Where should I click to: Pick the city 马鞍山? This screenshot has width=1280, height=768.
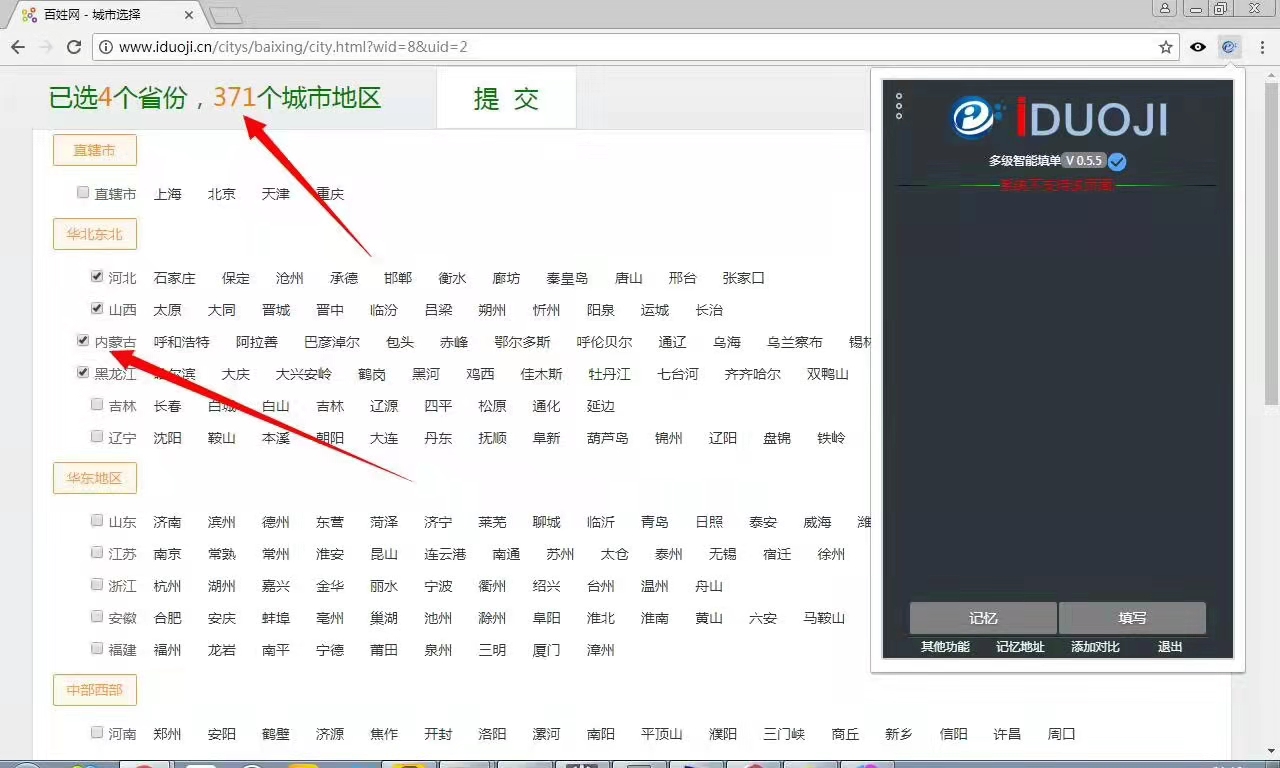[x=824, y=618]
